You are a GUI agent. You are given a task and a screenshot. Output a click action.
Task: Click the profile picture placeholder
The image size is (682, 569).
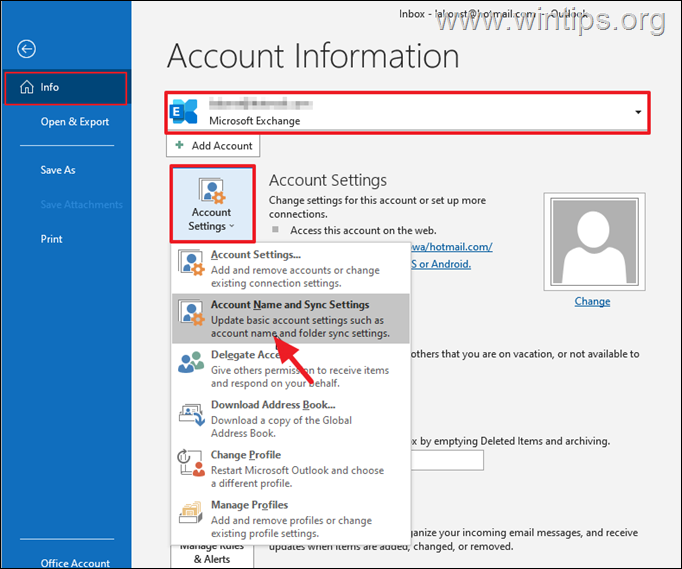point(591,239)
